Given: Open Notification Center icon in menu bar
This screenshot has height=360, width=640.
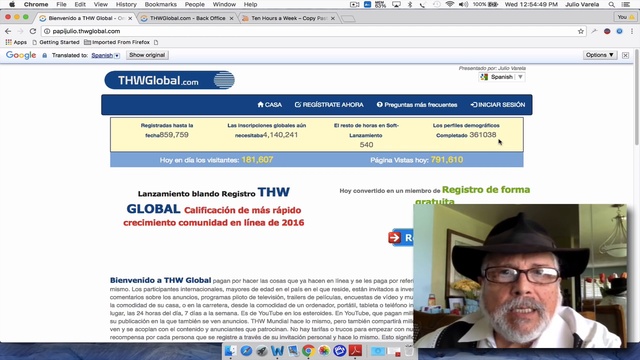Looking at the screenshot, I should [625, 4].
